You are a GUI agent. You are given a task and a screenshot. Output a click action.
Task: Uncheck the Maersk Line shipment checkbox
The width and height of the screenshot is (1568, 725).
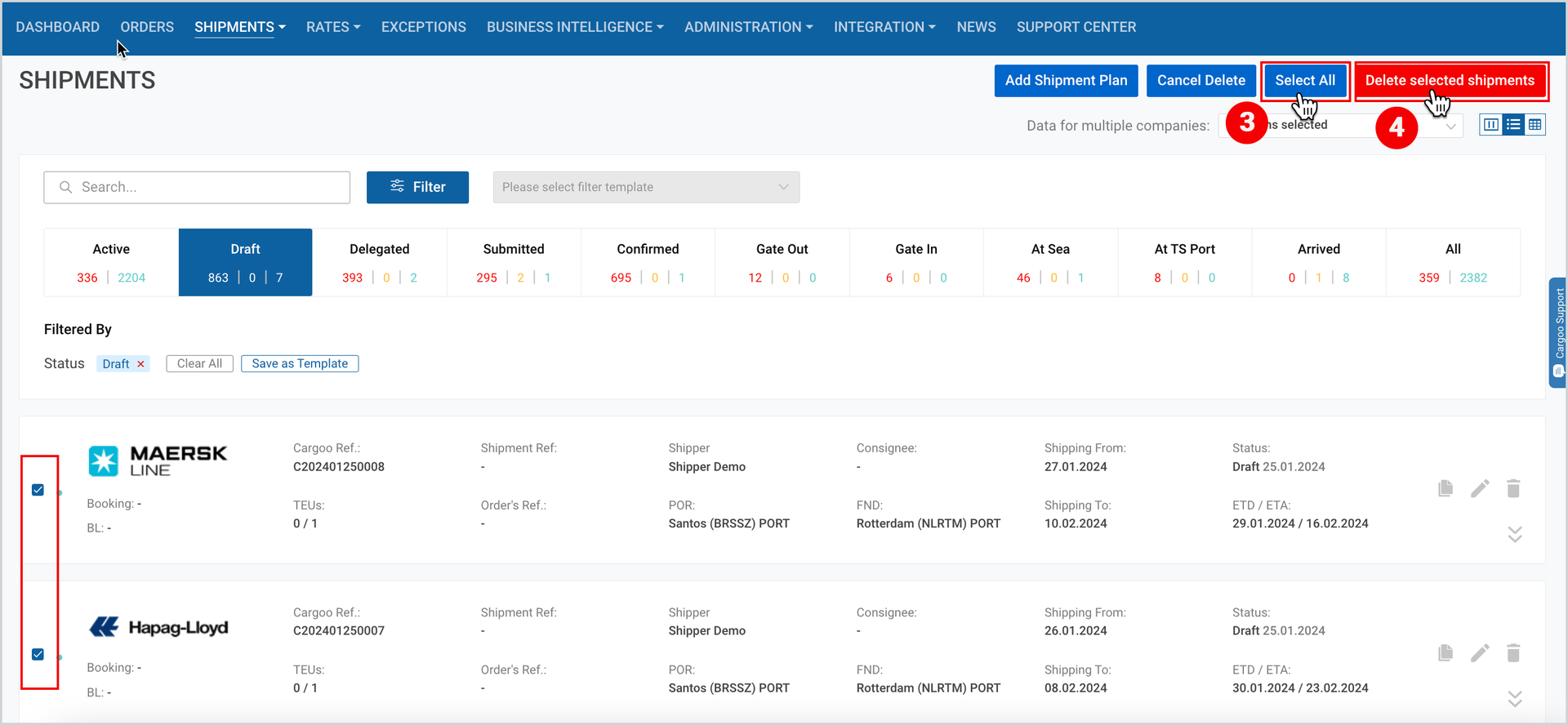(38, 490)
